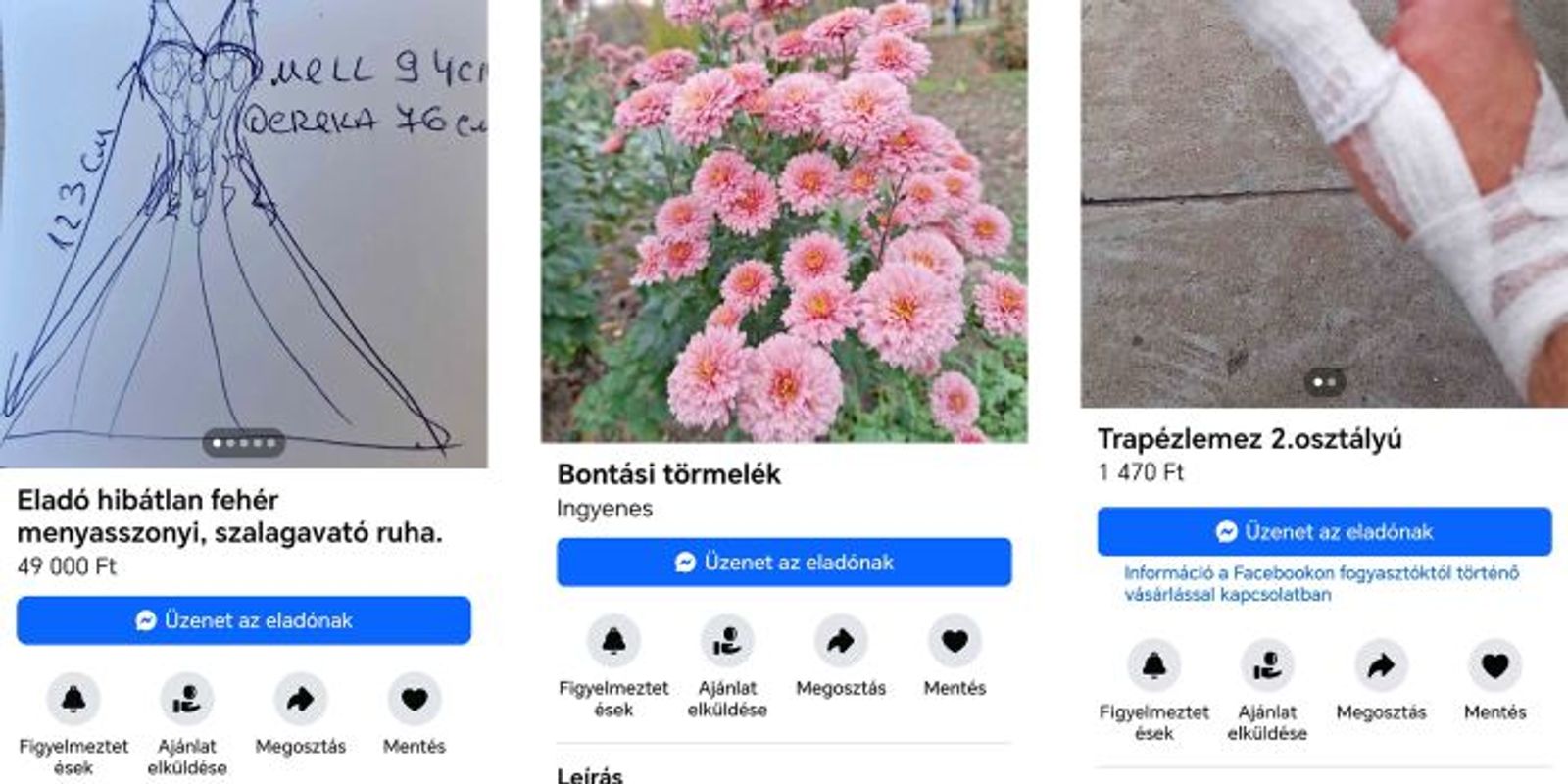
Task: Share the wedding dress listing with the arrow icon
Action: coord(300,699)
